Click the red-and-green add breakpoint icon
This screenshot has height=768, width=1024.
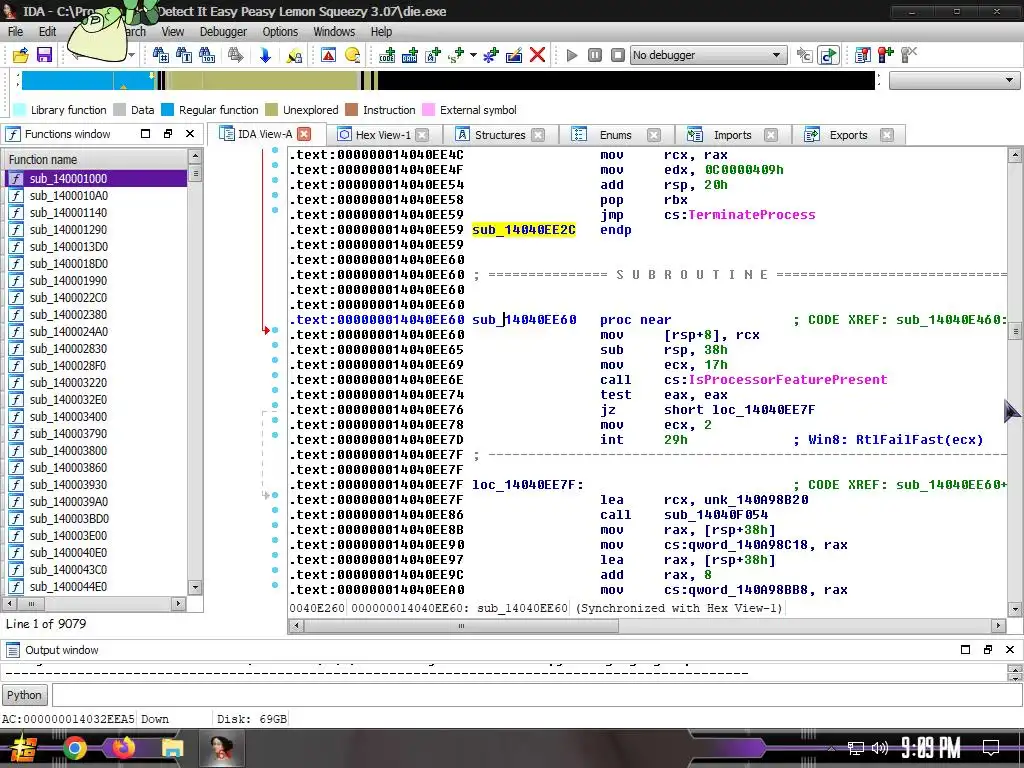pyautogui.click(x=886, y=56)
